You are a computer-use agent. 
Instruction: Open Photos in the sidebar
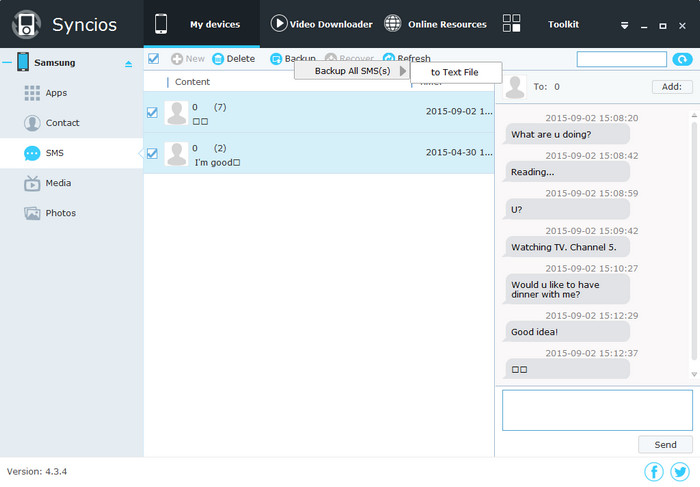[71, 213]
